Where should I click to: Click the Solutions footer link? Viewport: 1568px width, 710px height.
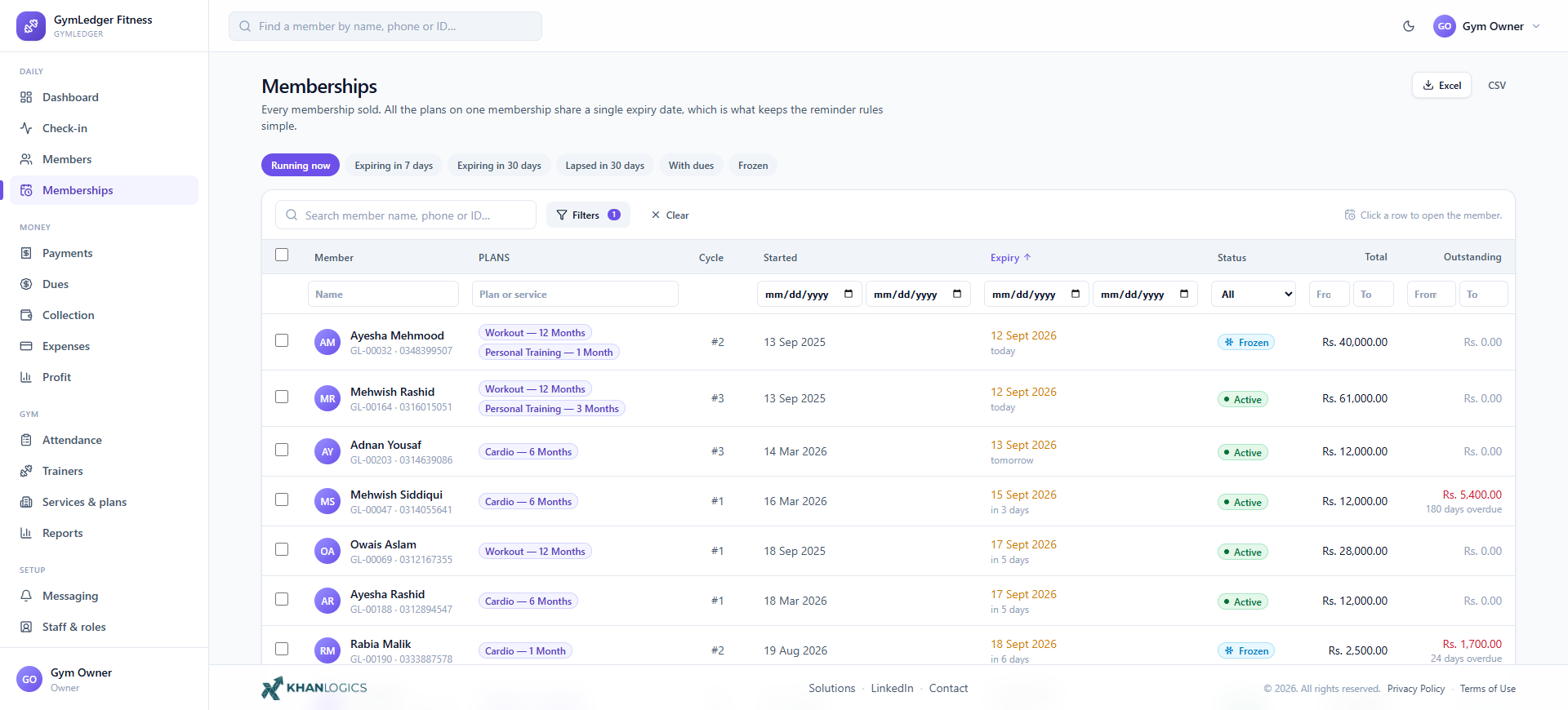(832, 688)
